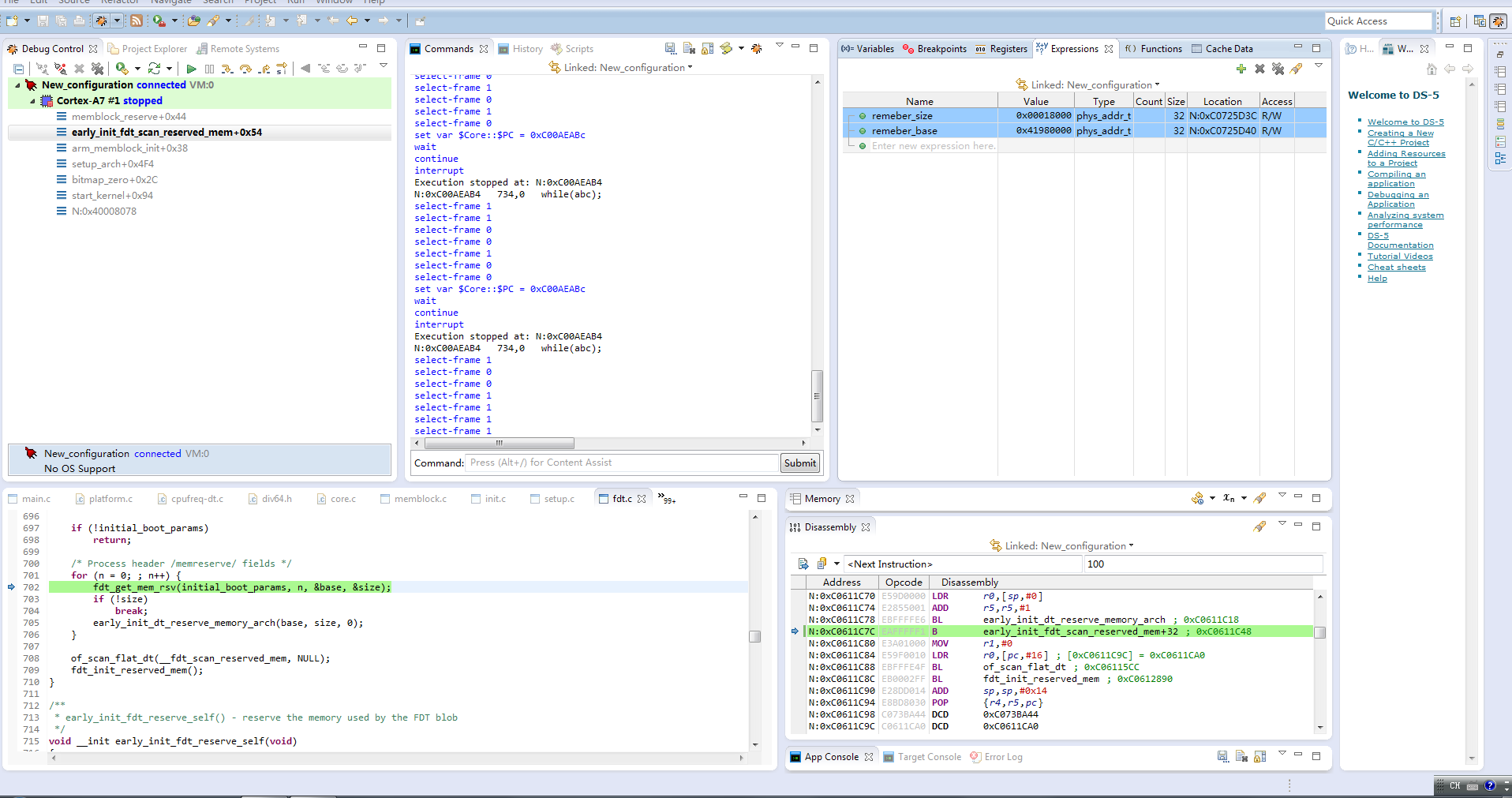Open the memblock.c editor tab

click(420, 499)
